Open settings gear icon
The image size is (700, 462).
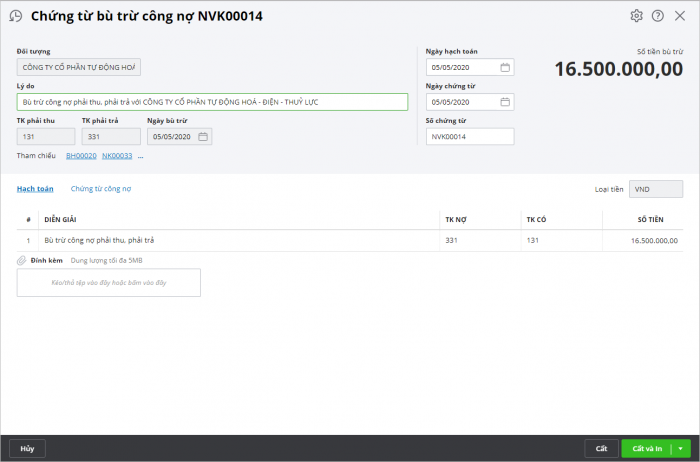coord(636,16)
